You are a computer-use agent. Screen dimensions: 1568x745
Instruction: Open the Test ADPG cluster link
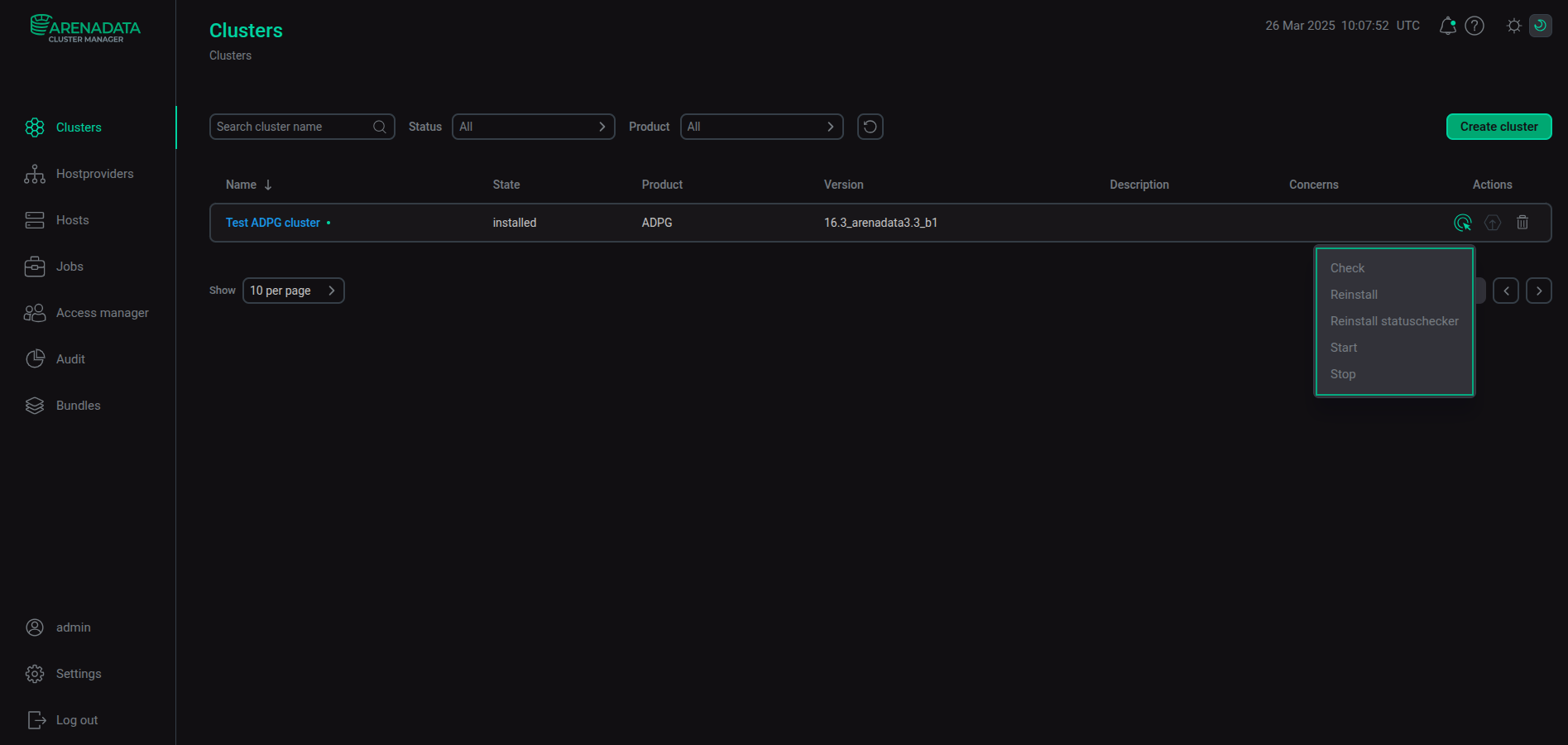(272, 223)
